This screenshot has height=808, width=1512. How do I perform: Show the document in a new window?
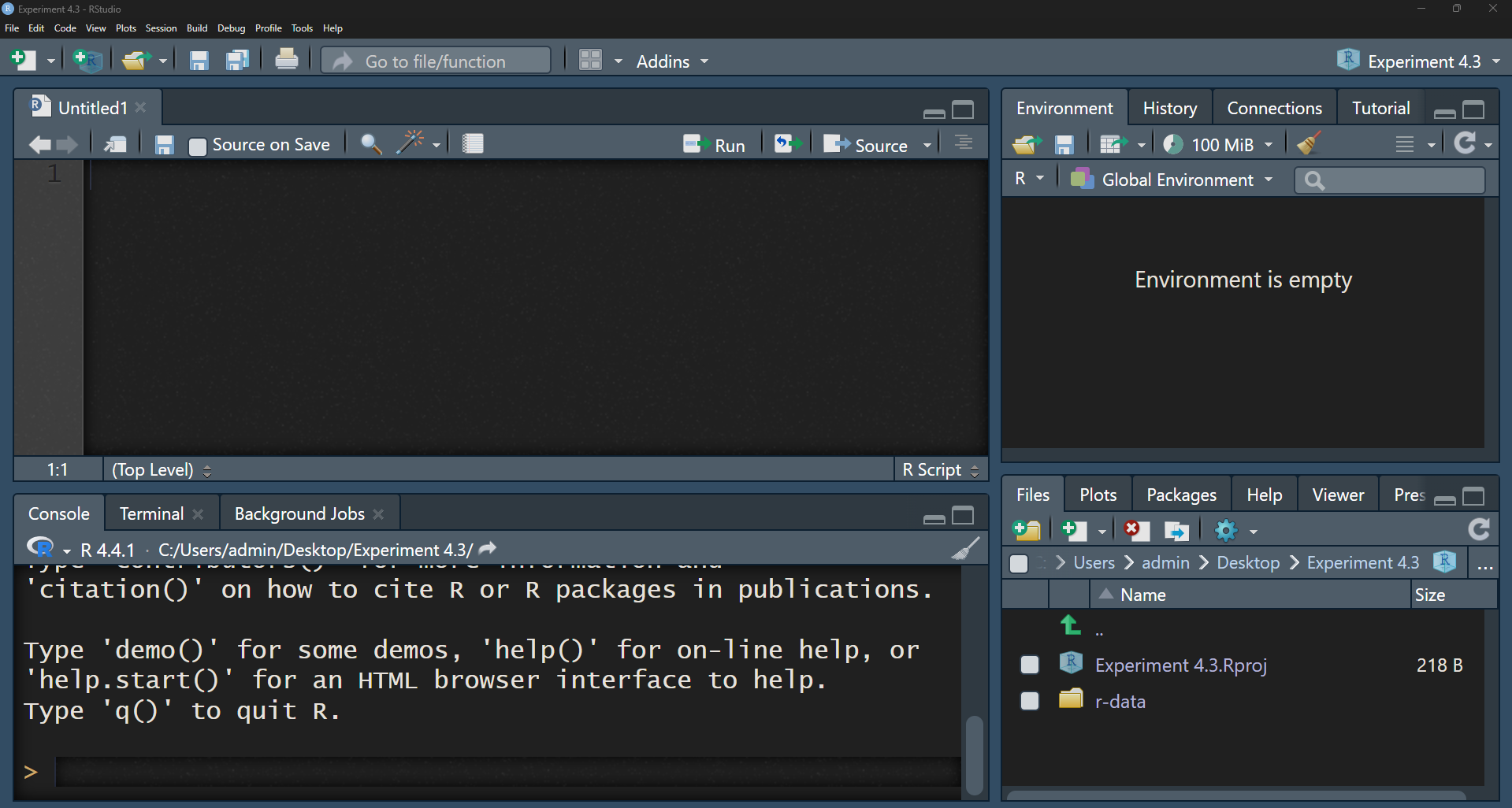tap(115, 144)
